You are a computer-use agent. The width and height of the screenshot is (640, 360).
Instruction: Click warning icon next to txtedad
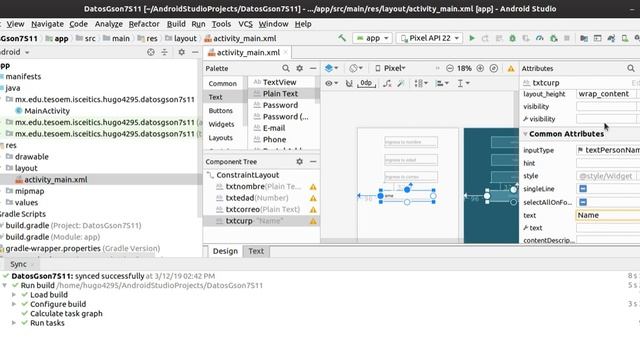(x=313, y=198)
